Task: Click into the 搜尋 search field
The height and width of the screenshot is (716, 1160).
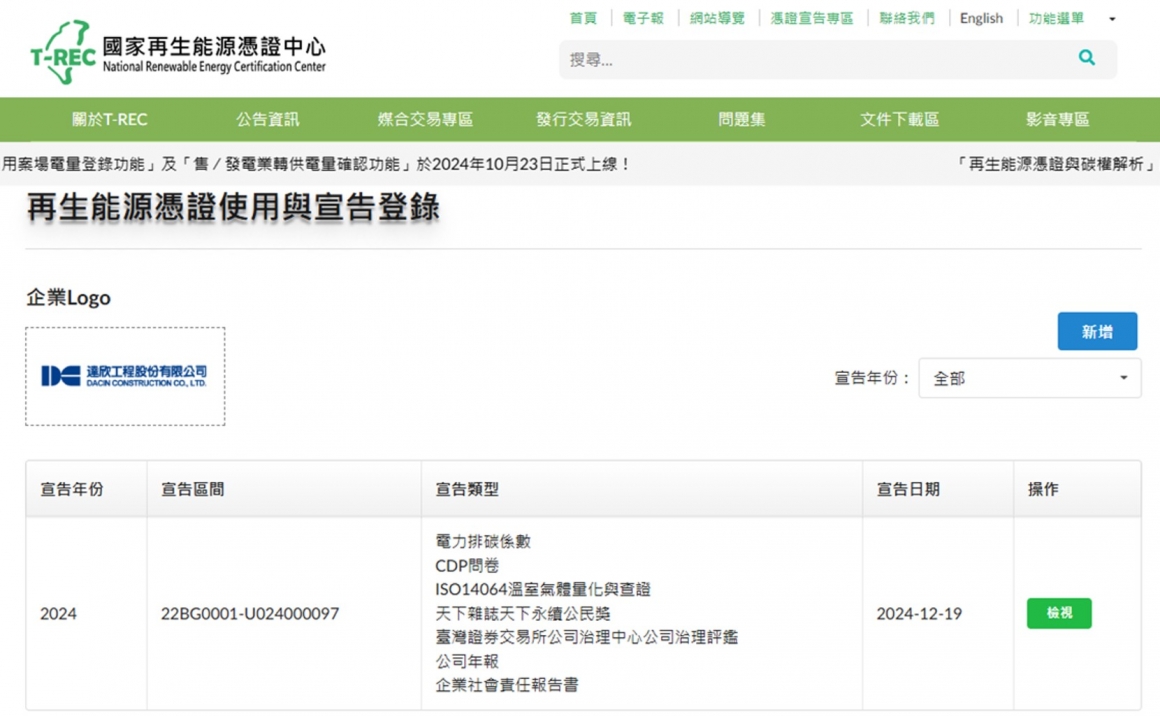Action: [x=815, y=60]
